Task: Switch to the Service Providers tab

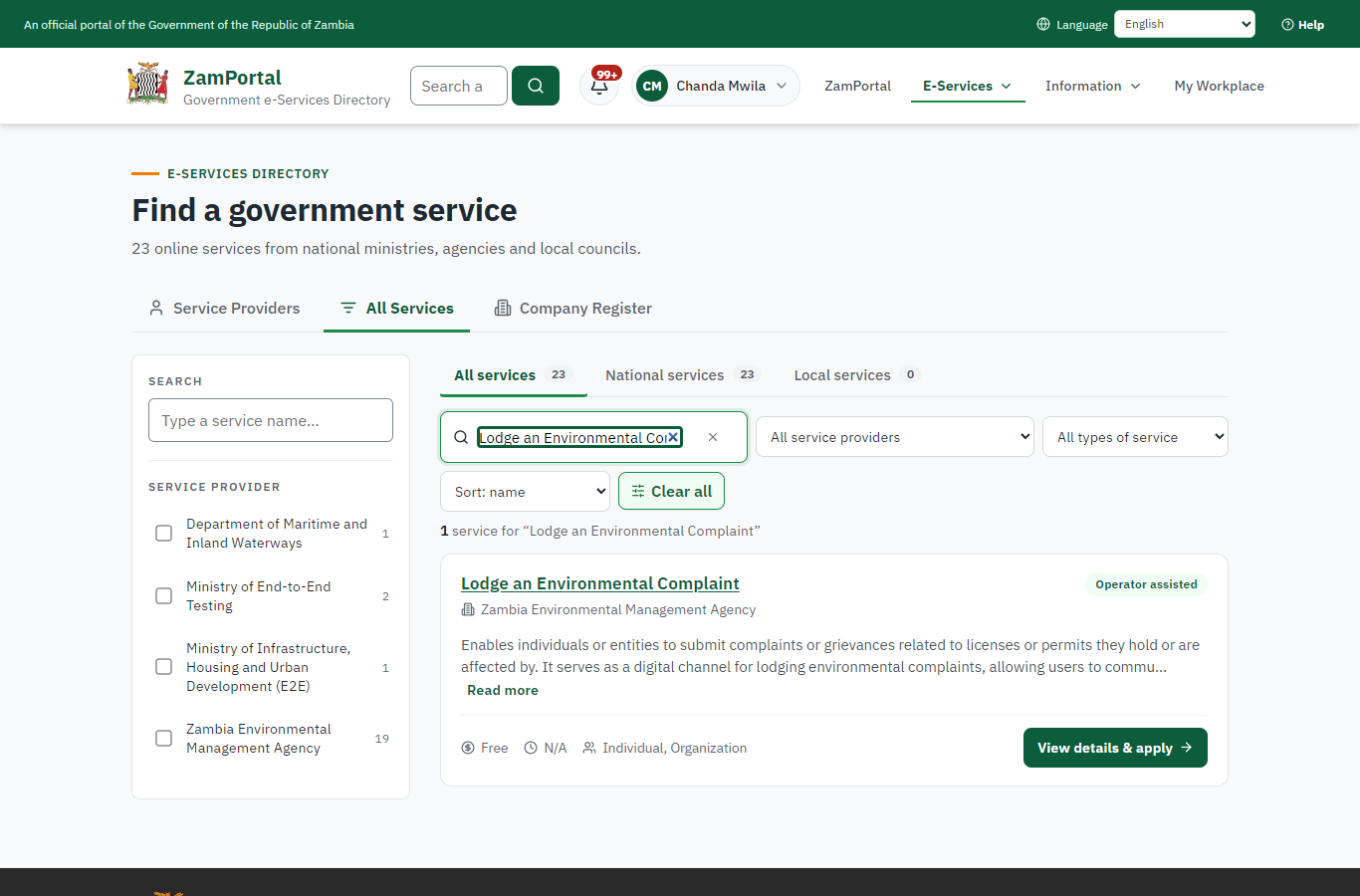Action: tap(224, 308)
